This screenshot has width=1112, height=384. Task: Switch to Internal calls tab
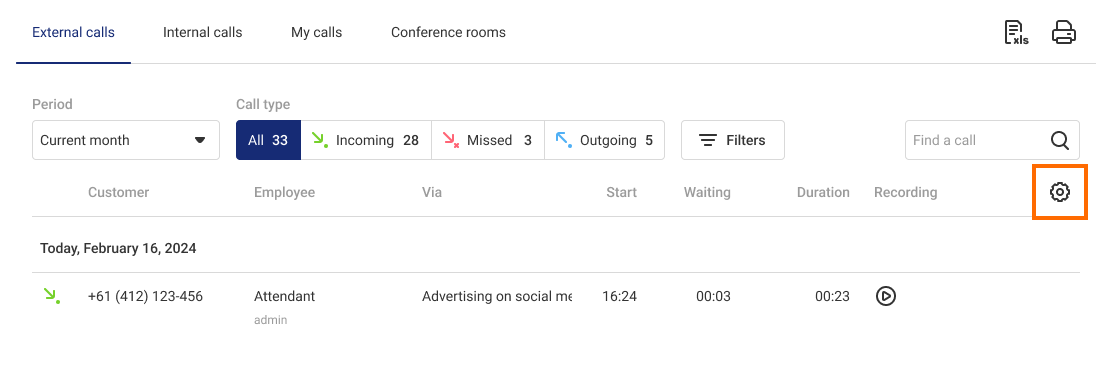pyautogui.click(x=203, y=33)
